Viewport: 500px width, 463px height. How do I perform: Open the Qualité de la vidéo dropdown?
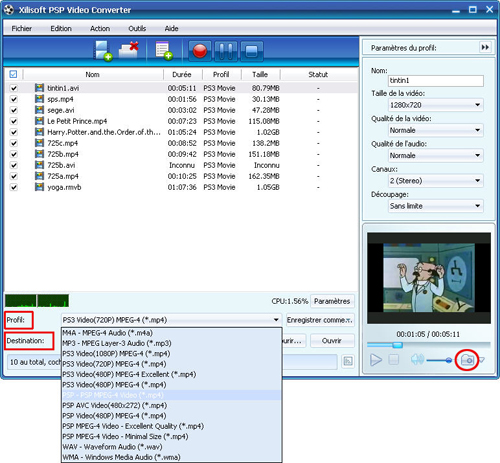(x=436, y=130)
